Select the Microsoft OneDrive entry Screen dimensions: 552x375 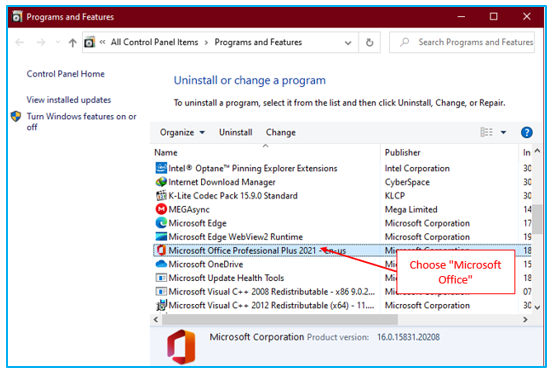click(x=206, y=264)
